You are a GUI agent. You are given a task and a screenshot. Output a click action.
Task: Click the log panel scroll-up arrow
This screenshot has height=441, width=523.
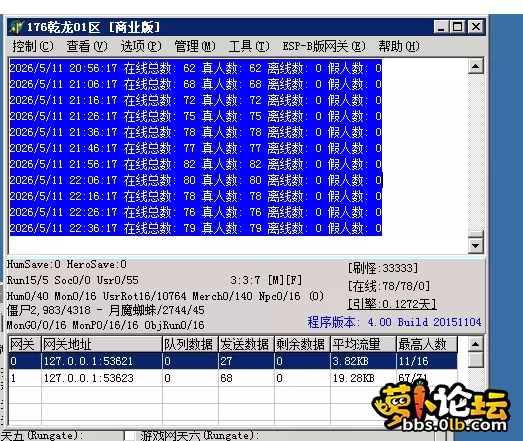(x=476, y=66)
